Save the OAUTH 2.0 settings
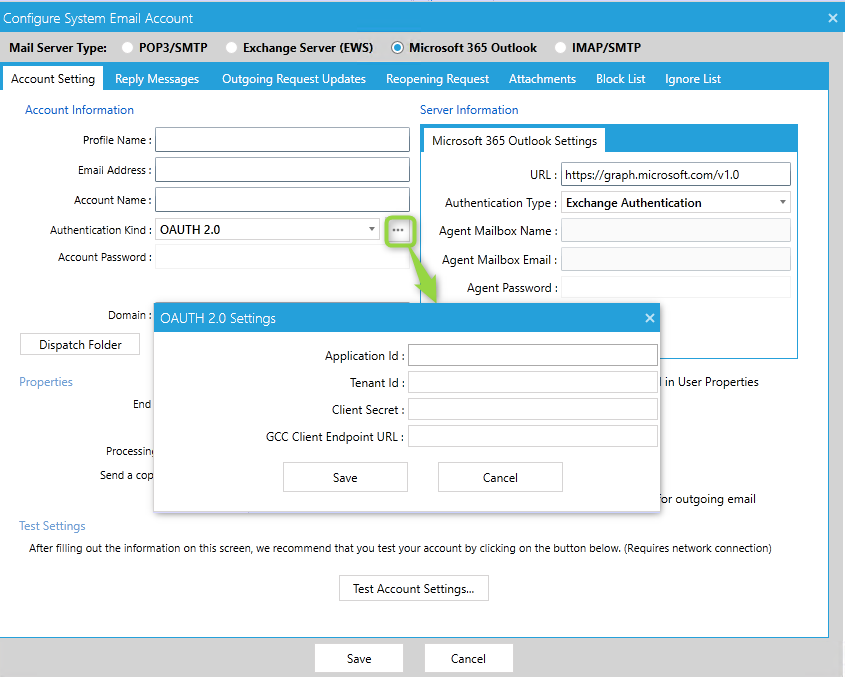 coord(345,478)
